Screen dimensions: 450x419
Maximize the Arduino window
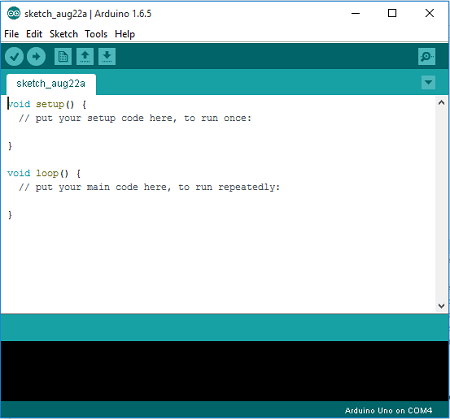pos(392,13)
